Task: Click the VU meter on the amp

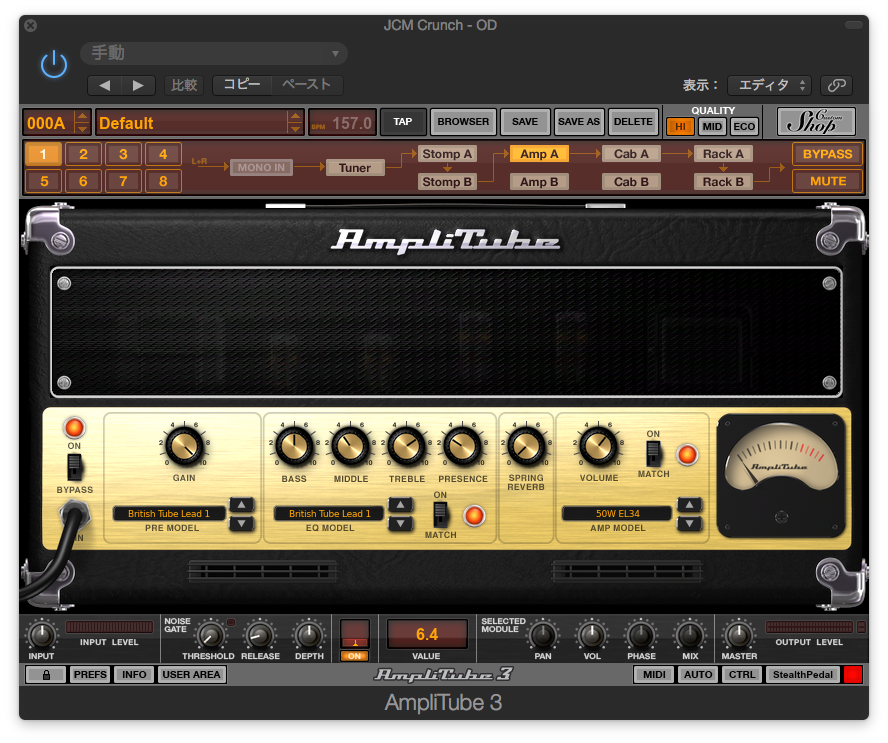Action: point(781,475)
